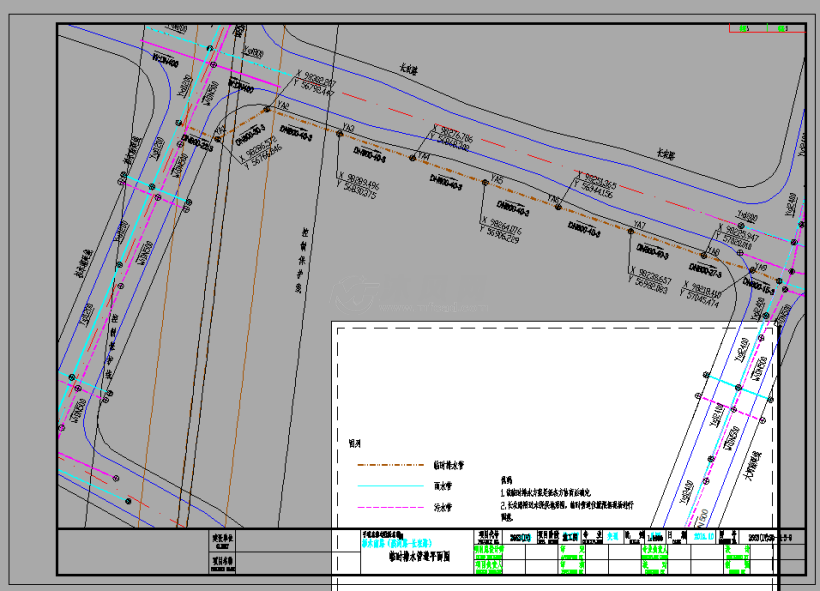Click the orange dash-dot legend line sample

coord(391,464)
